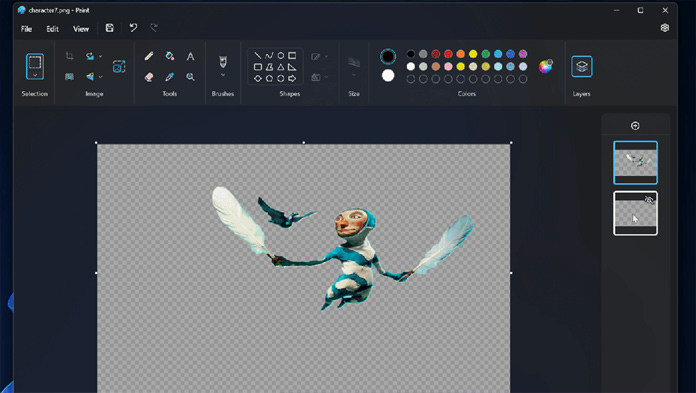The height and width of the screenshot is (393, 696).
Task: Open Edit colors rainbow wheel
Action: [x=546, y=66]
